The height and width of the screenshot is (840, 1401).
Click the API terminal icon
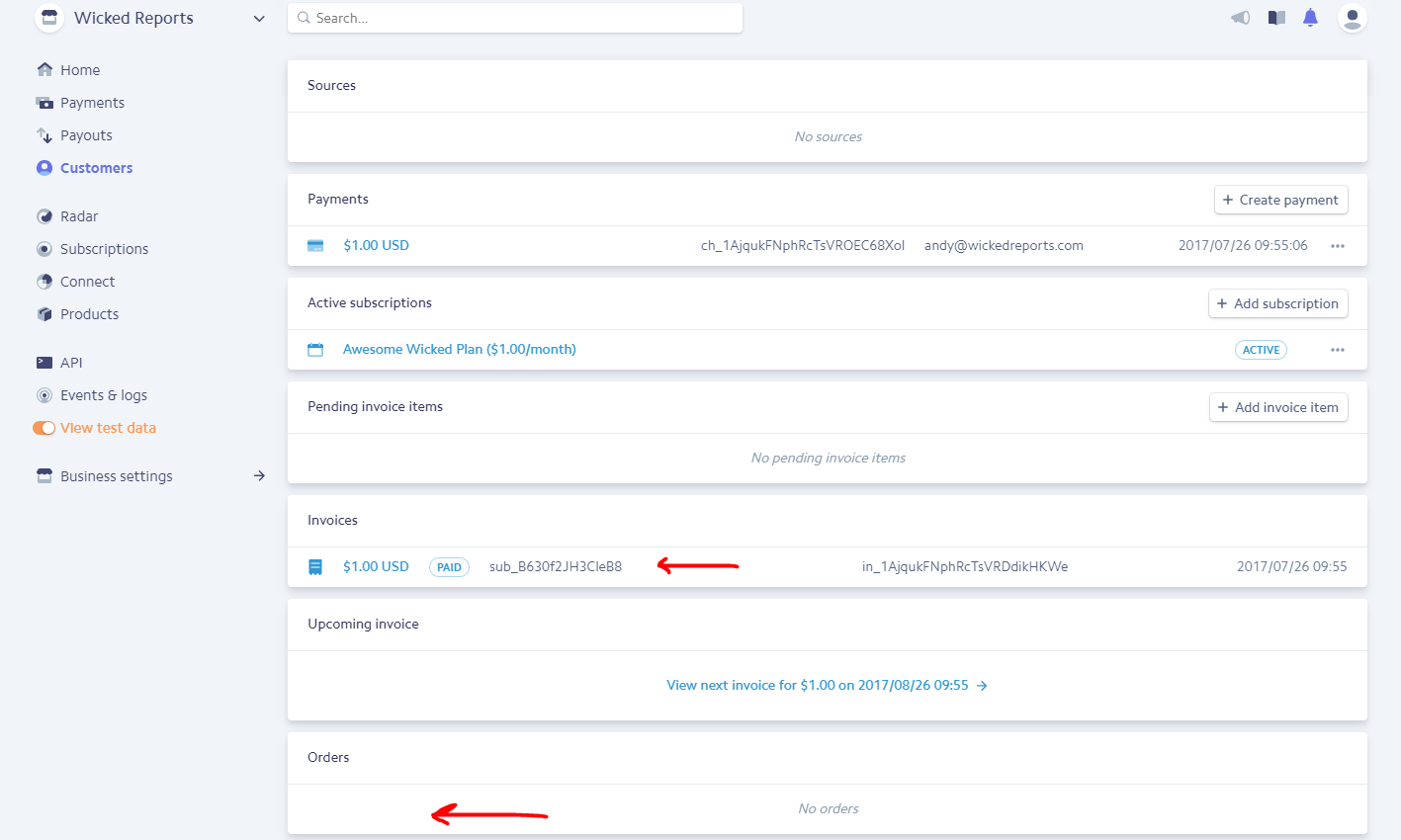(x=44, y=363)
